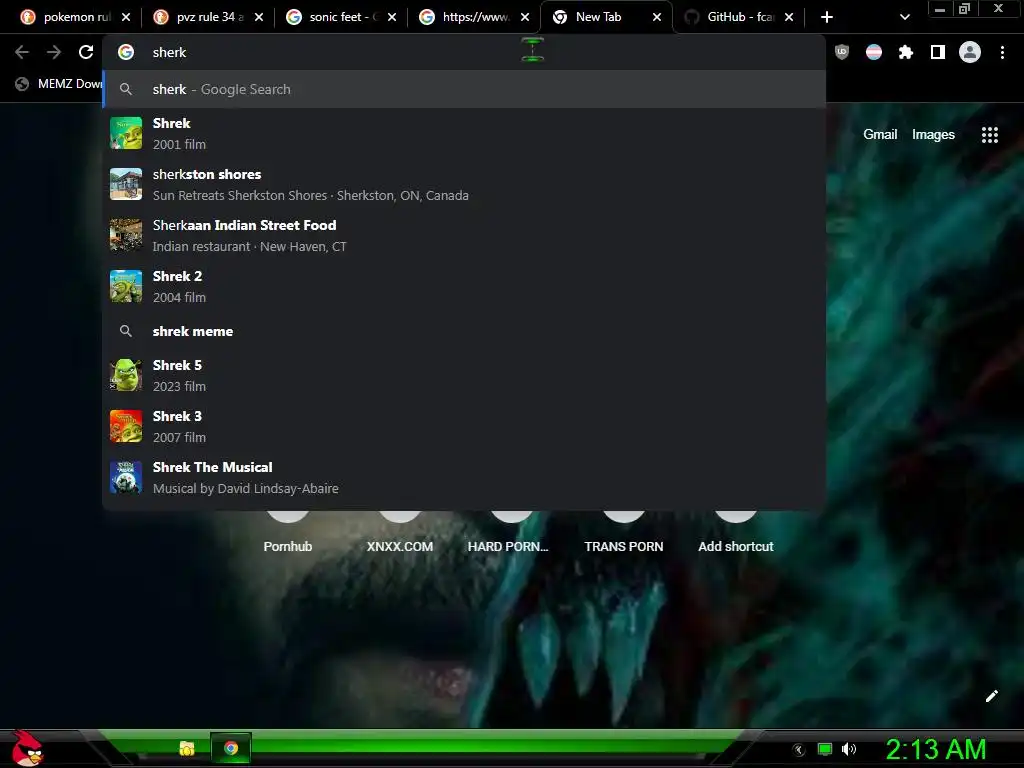Select the Shrek 5 2023 film suggestion
The width and height of the screenshot is (1024, 768).
pos(464,376)
